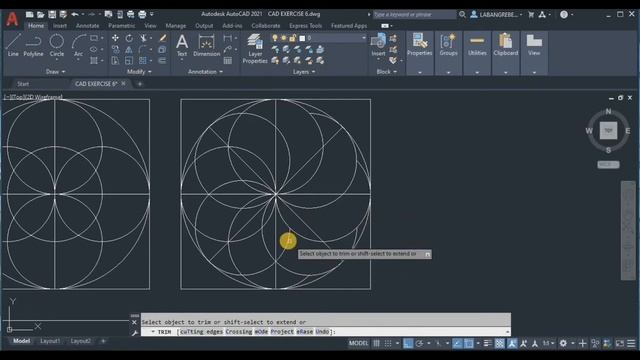640x360 pixels.
Task: Toggle ortho mode in status bar
Action: [x=408, y=343]
